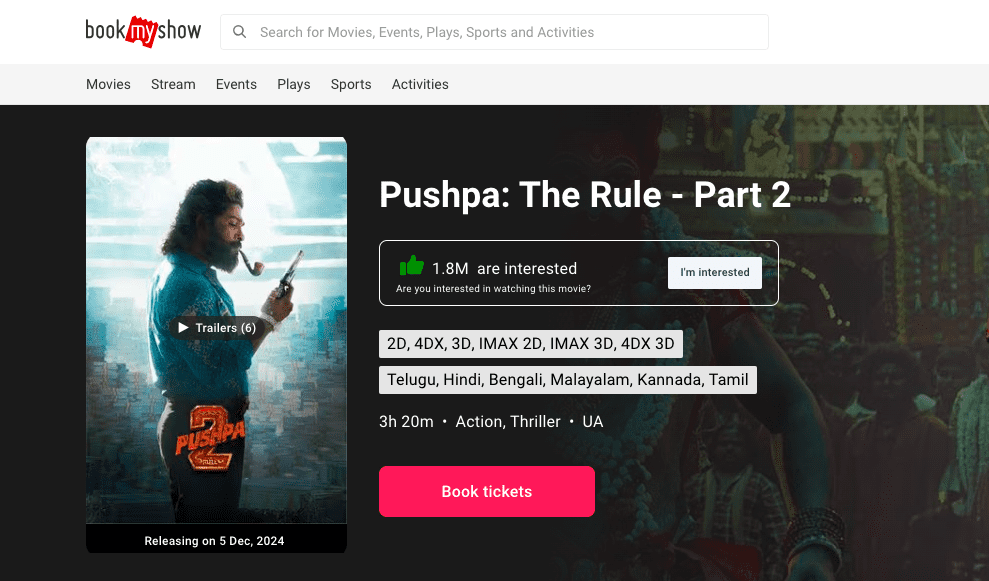Click the Book tickets button
This screenshot has height=581, width=989.
pyautogui.click(x=486, y=491)
